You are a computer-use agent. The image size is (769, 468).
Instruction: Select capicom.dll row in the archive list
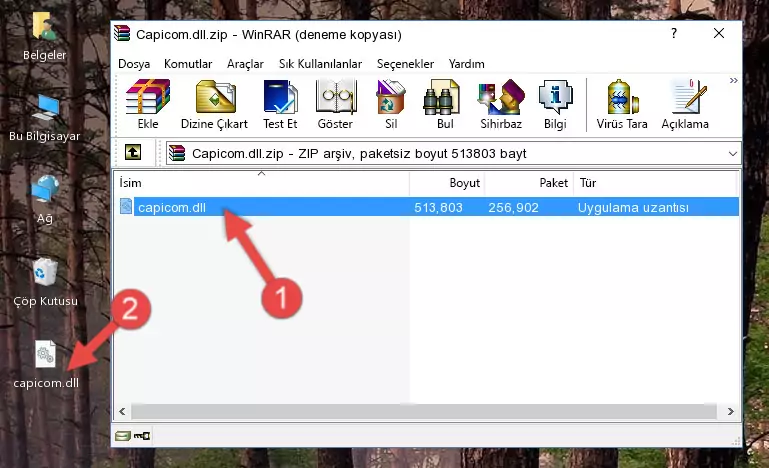tap(428, 207)
